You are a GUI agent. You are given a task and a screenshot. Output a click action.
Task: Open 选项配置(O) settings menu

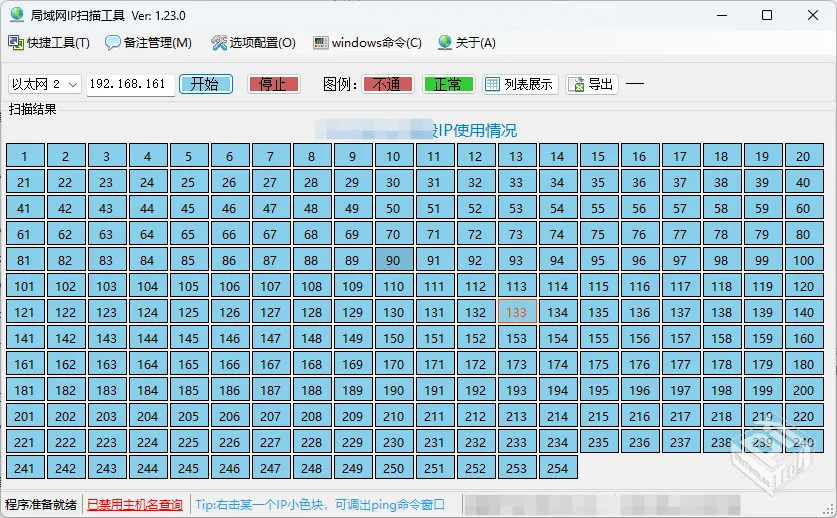tap(253, 43)
